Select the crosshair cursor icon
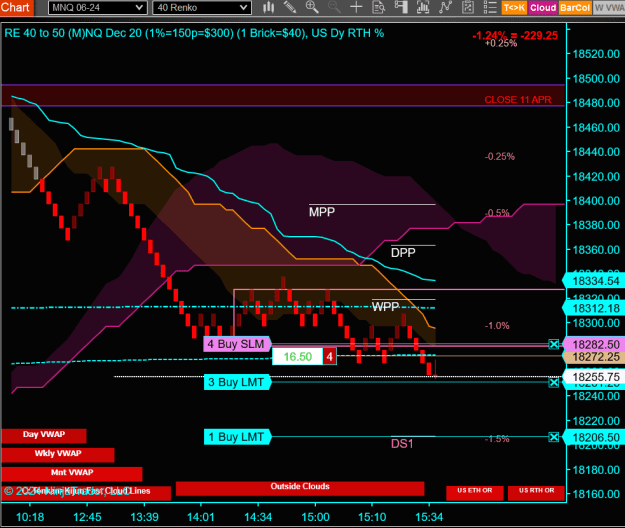 tap(356, 7)
